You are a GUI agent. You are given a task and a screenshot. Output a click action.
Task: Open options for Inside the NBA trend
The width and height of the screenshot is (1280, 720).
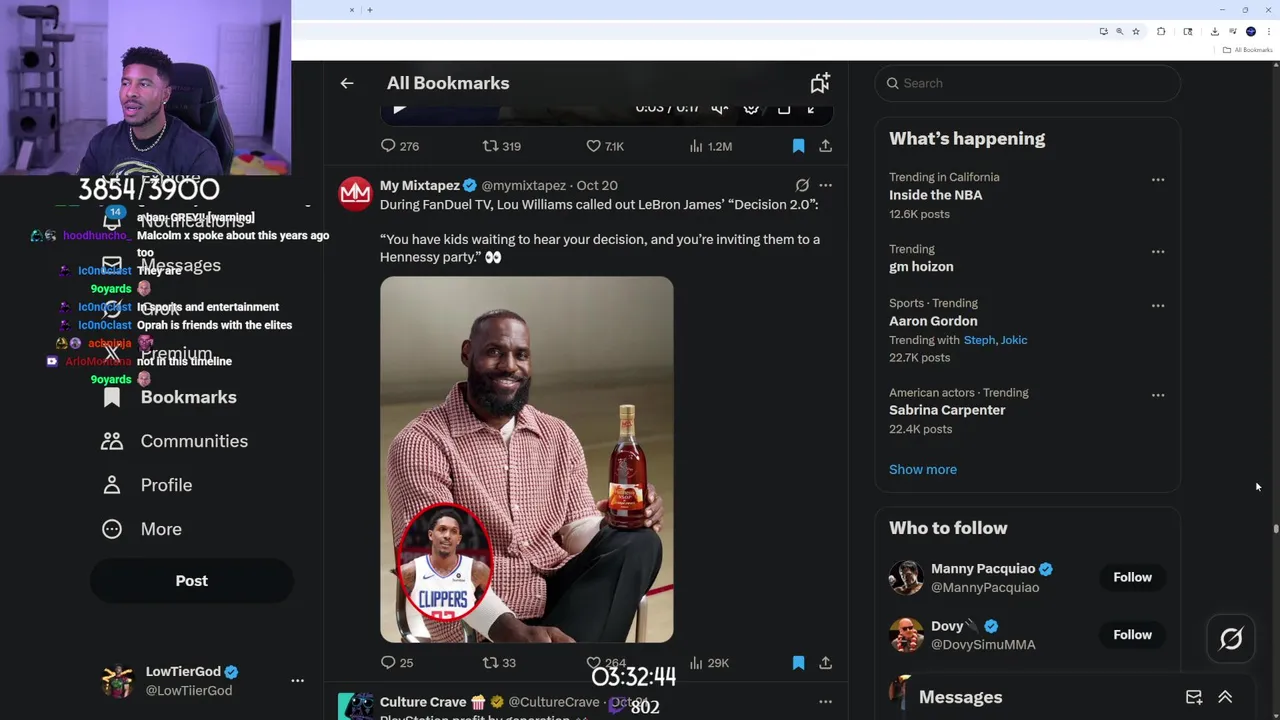pos(1158,180)
